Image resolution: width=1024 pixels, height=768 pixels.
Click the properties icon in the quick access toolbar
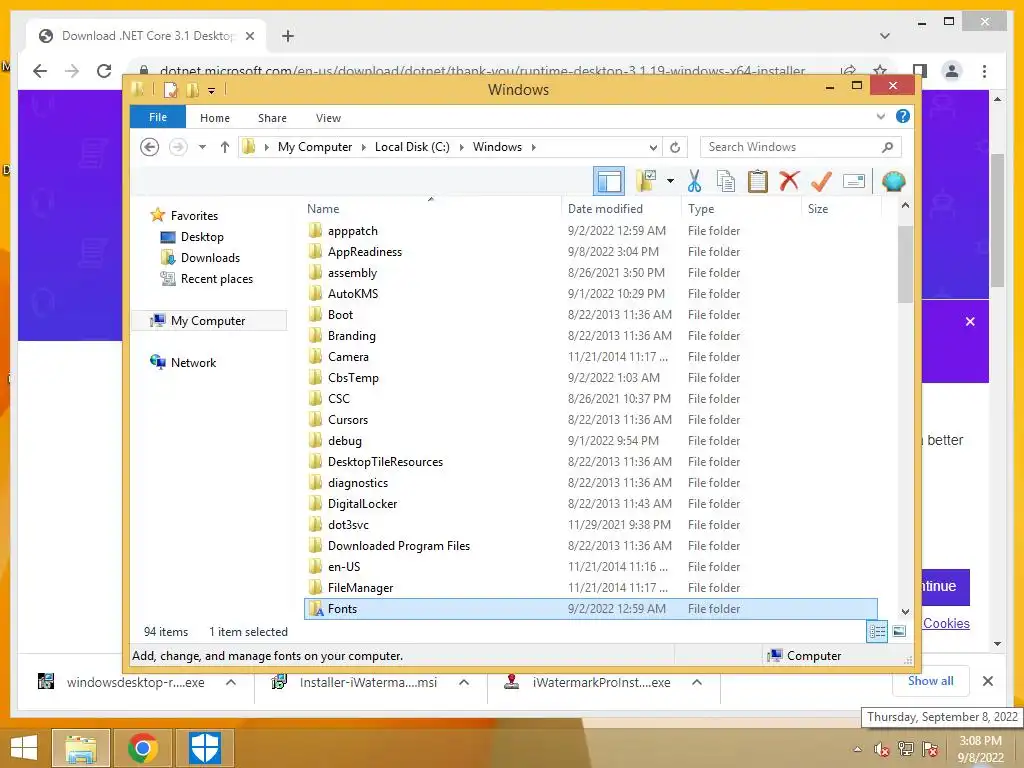(170, 89)
